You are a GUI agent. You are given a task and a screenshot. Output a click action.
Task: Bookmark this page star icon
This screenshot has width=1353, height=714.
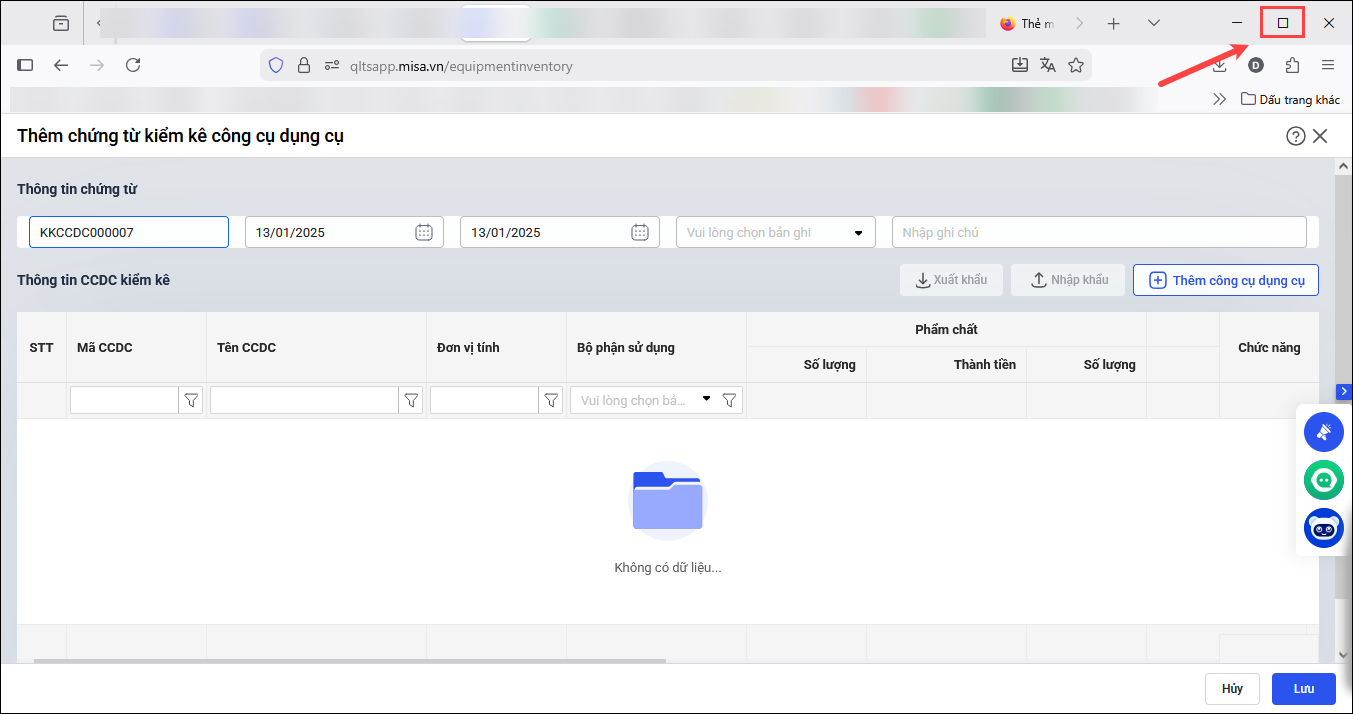pos(1076,65)
